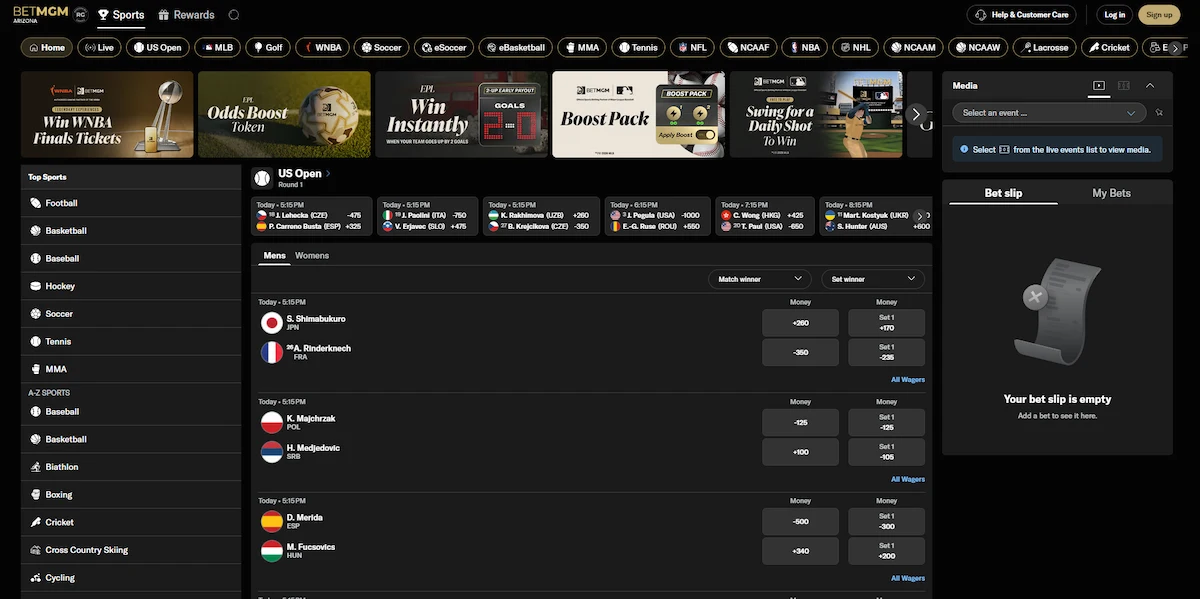The image size is (1200, 599).
Task: Choose US Open in sports bar
Action: [x=157, y=47]
